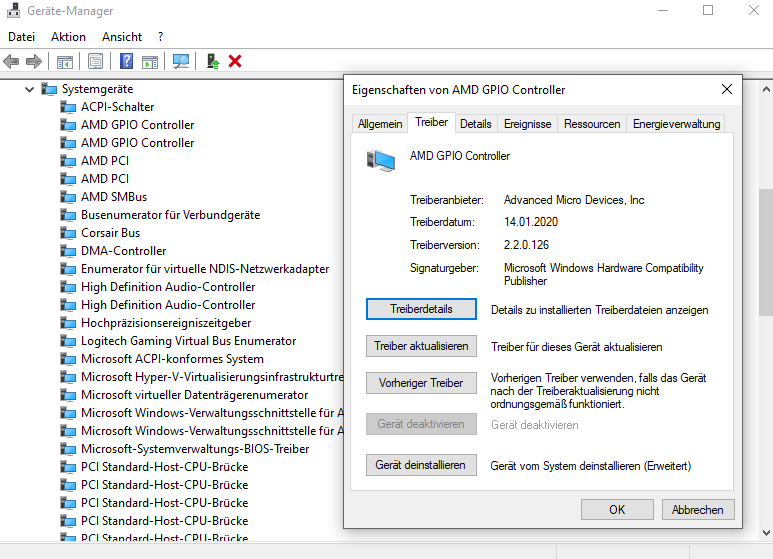Click the red X uninstall device icon
Image resolution: width=773 pixels, height=559 pixels.
pos(235,62)
